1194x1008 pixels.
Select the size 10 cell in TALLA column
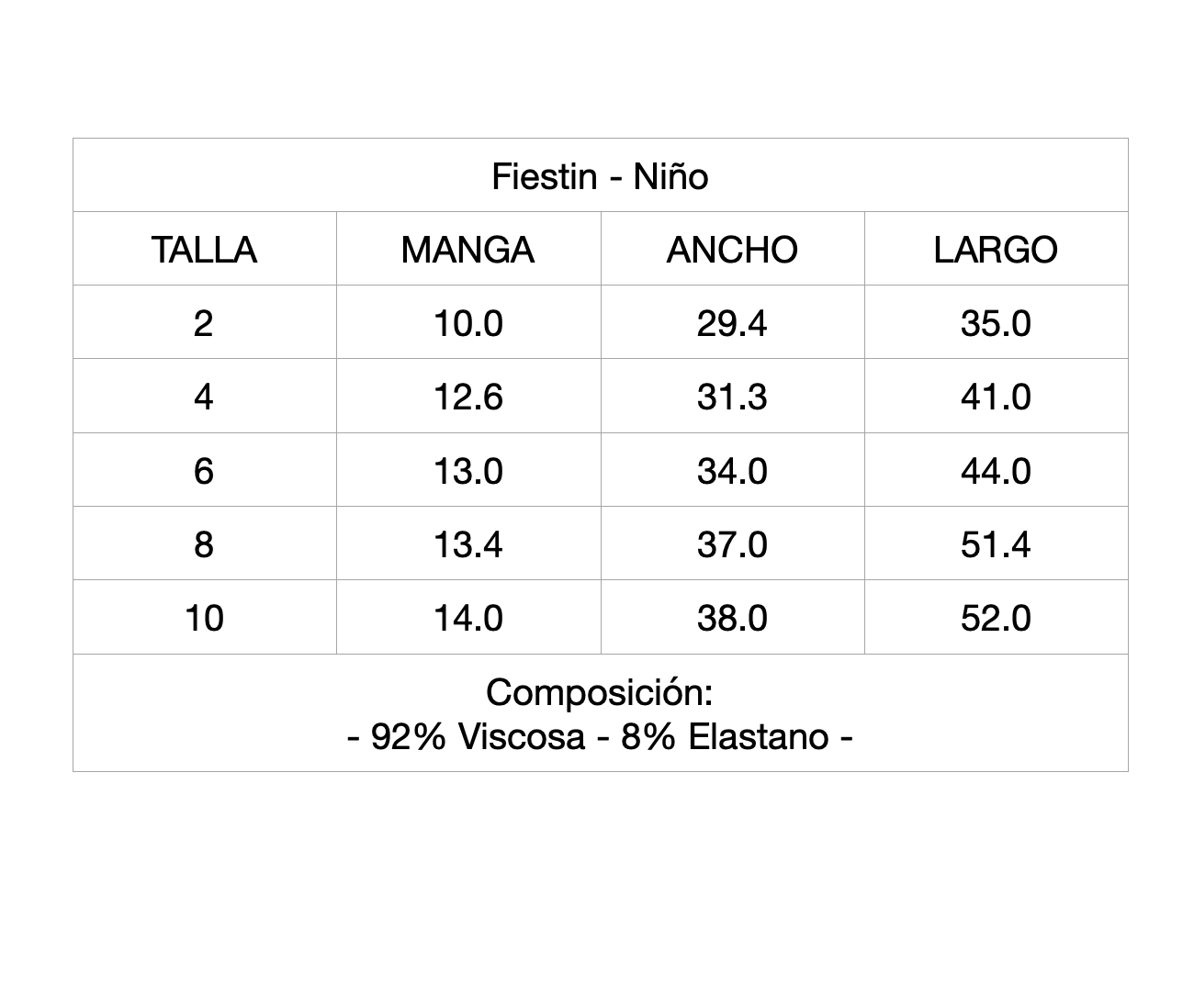[x=204, y=618]
